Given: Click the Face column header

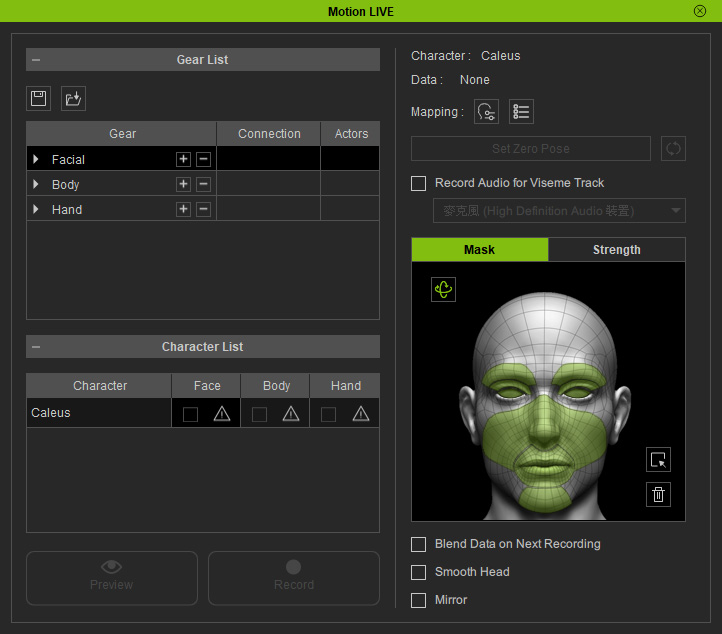Looking at the screenshot, I should [x=206, y=385].
